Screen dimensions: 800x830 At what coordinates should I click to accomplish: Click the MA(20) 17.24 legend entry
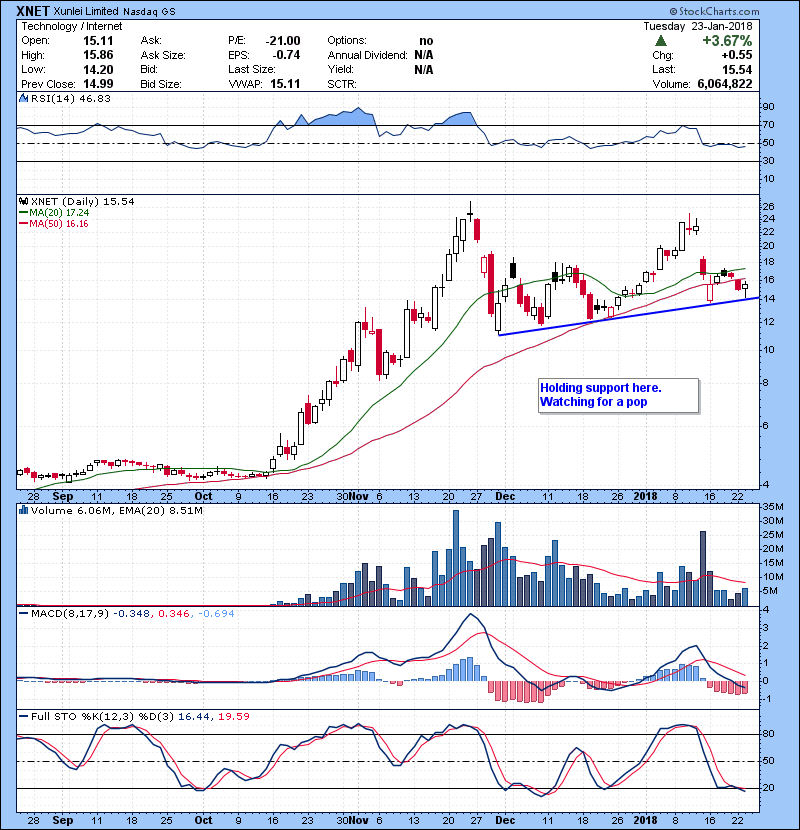point(54,212)
